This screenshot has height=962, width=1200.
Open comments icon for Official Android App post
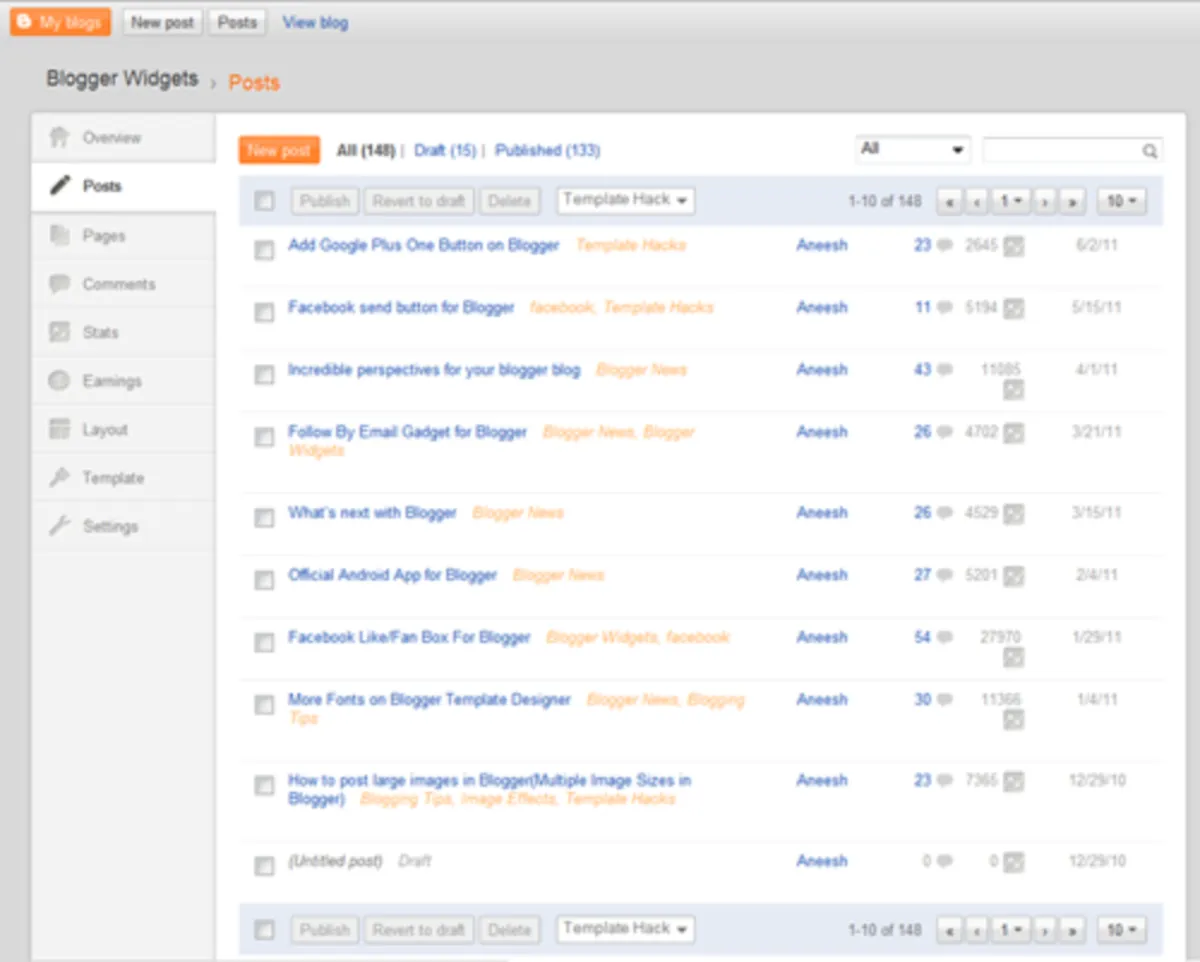pyautogui.click(x=945, y=576)
